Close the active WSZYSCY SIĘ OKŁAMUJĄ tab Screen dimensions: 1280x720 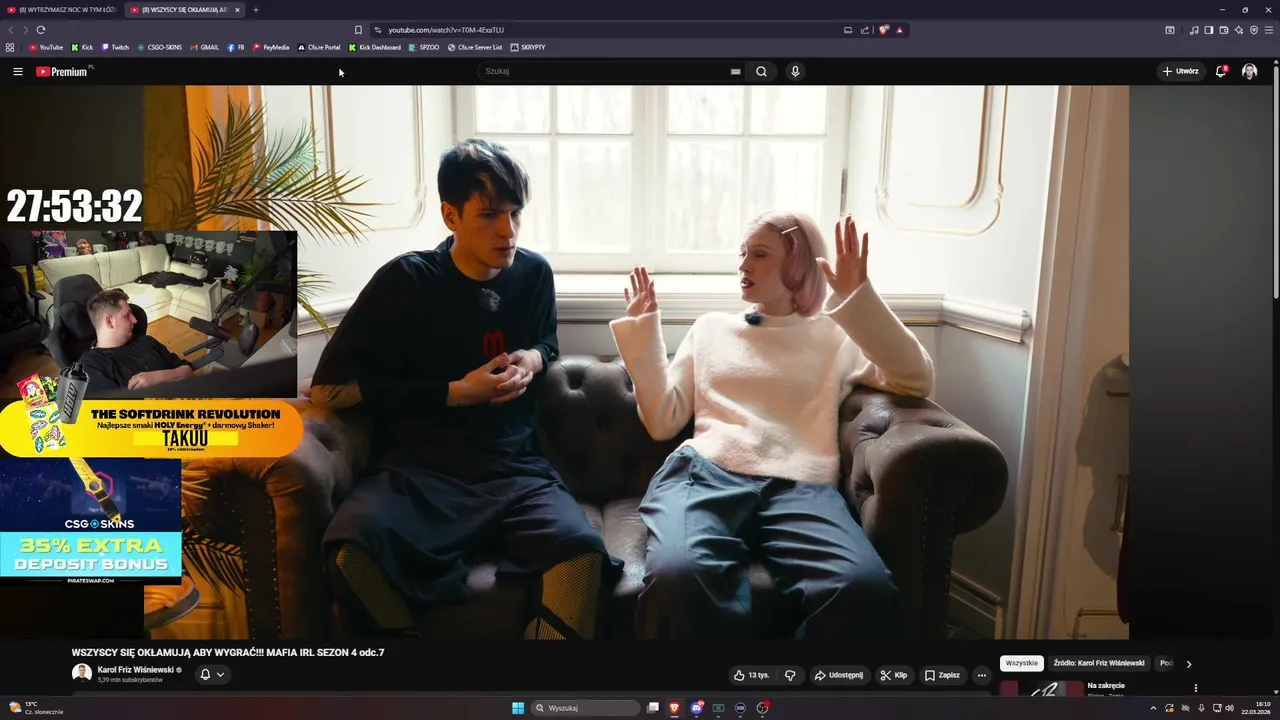(237, 10)
